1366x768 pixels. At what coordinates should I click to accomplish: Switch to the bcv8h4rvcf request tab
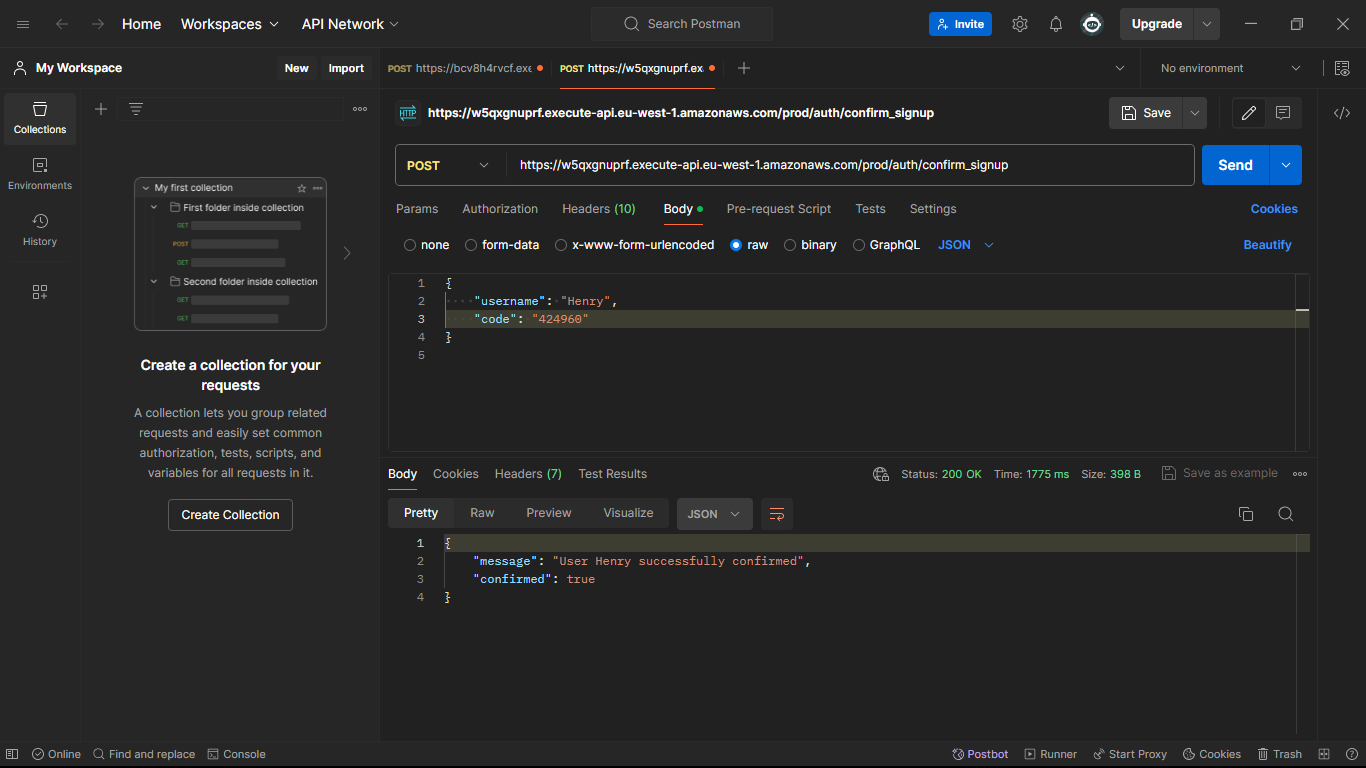click(465, 68)
